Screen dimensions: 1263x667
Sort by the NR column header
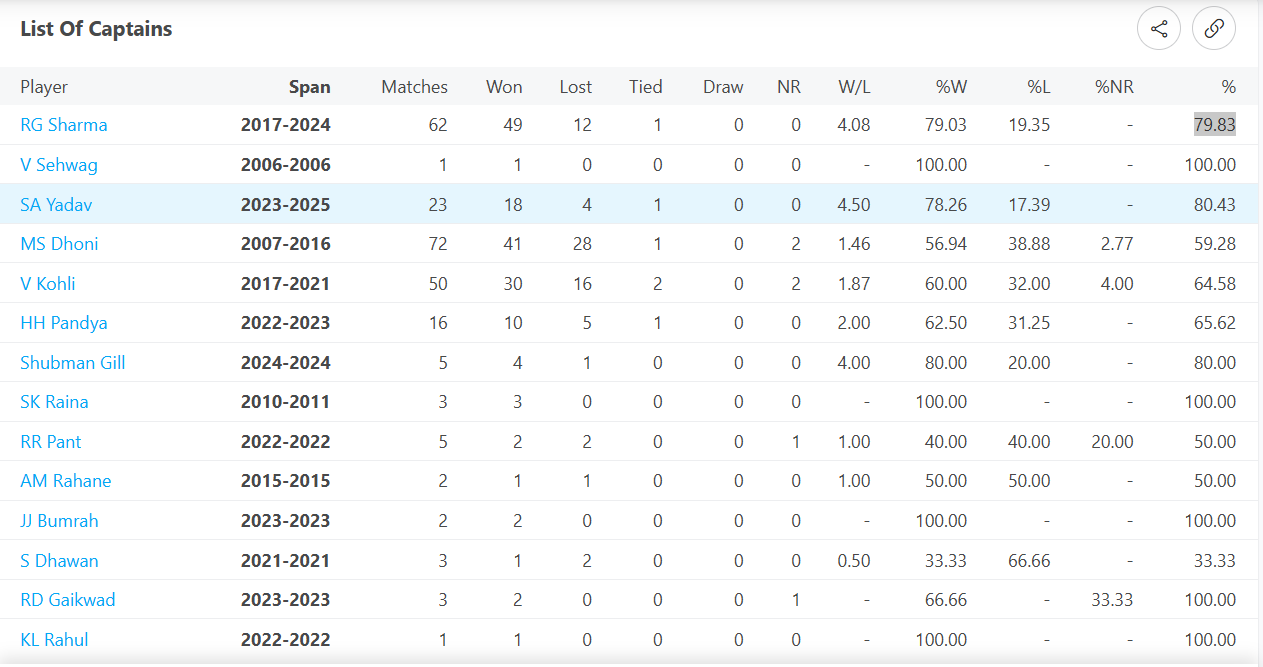789,87
